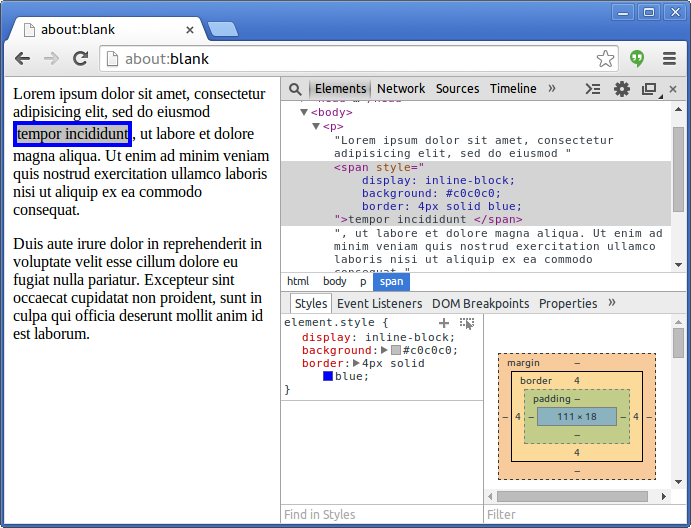
Task: Open the Event Listeners tab
Action: (x=379, y=304)
